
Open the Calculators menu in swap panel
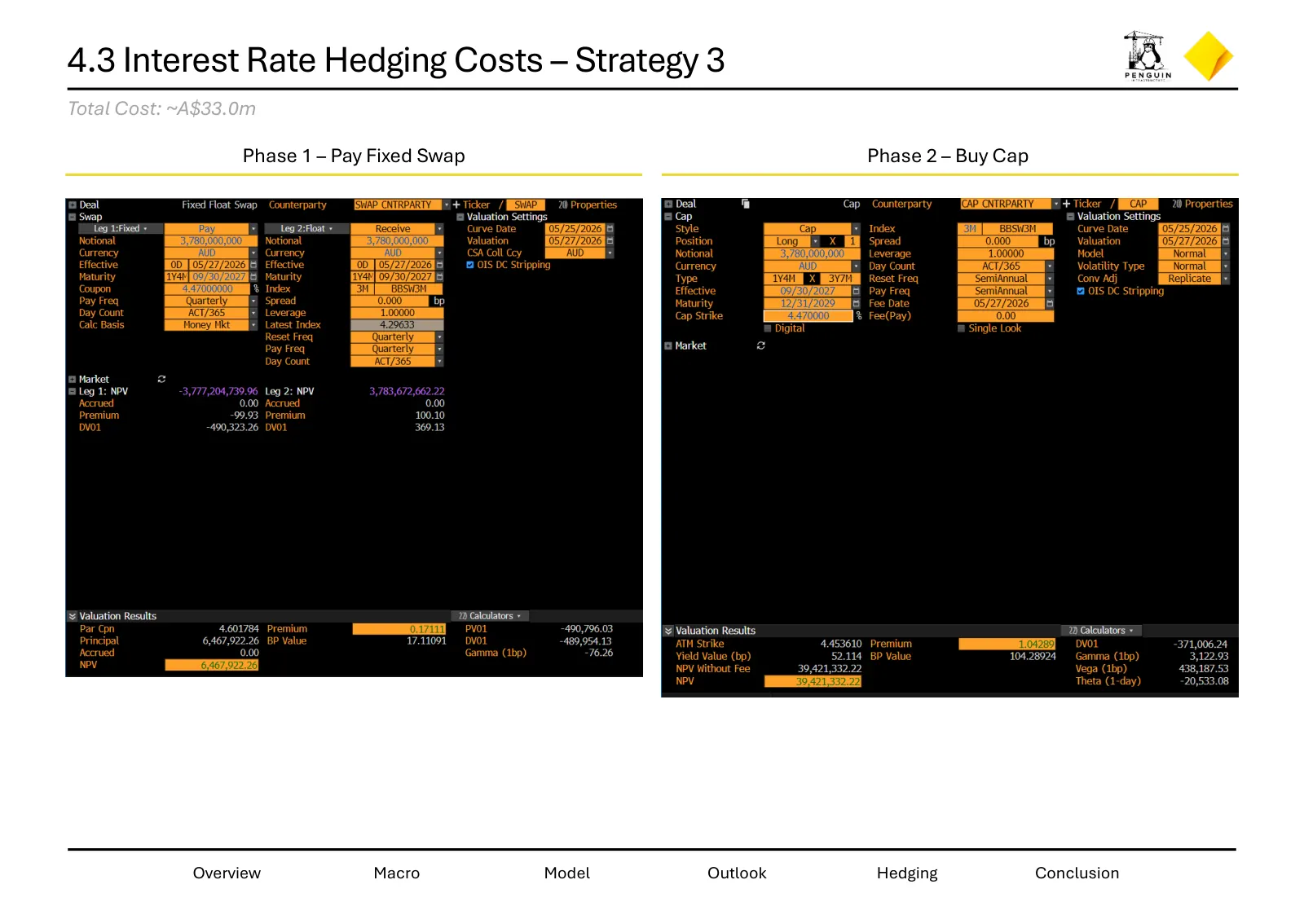[489, 616]
